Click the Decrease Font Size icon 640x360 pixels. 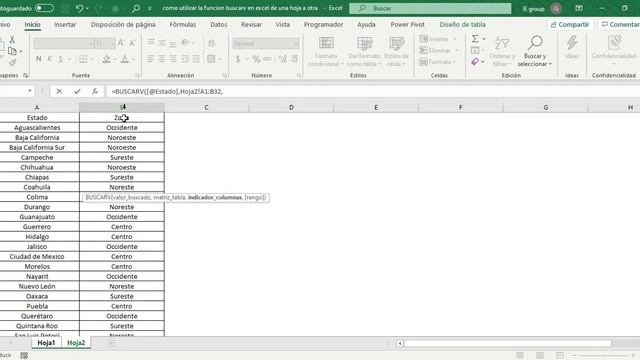pyautogui.click(x=132, y=43)
